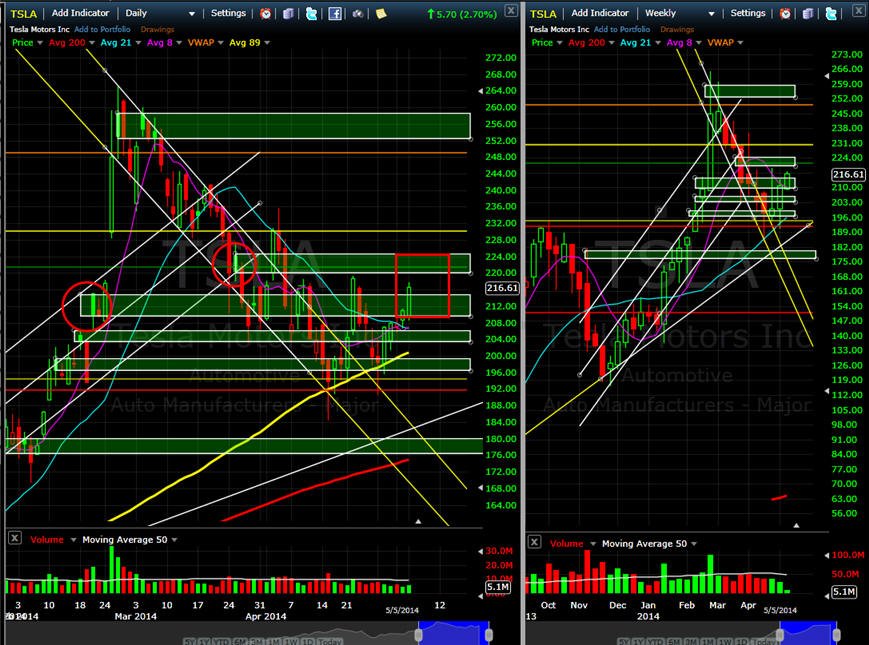The height and width of the screenshot is (645, 869).
Task: Open Add Indicator menu in daily chart
Action: tap(80, 13)
